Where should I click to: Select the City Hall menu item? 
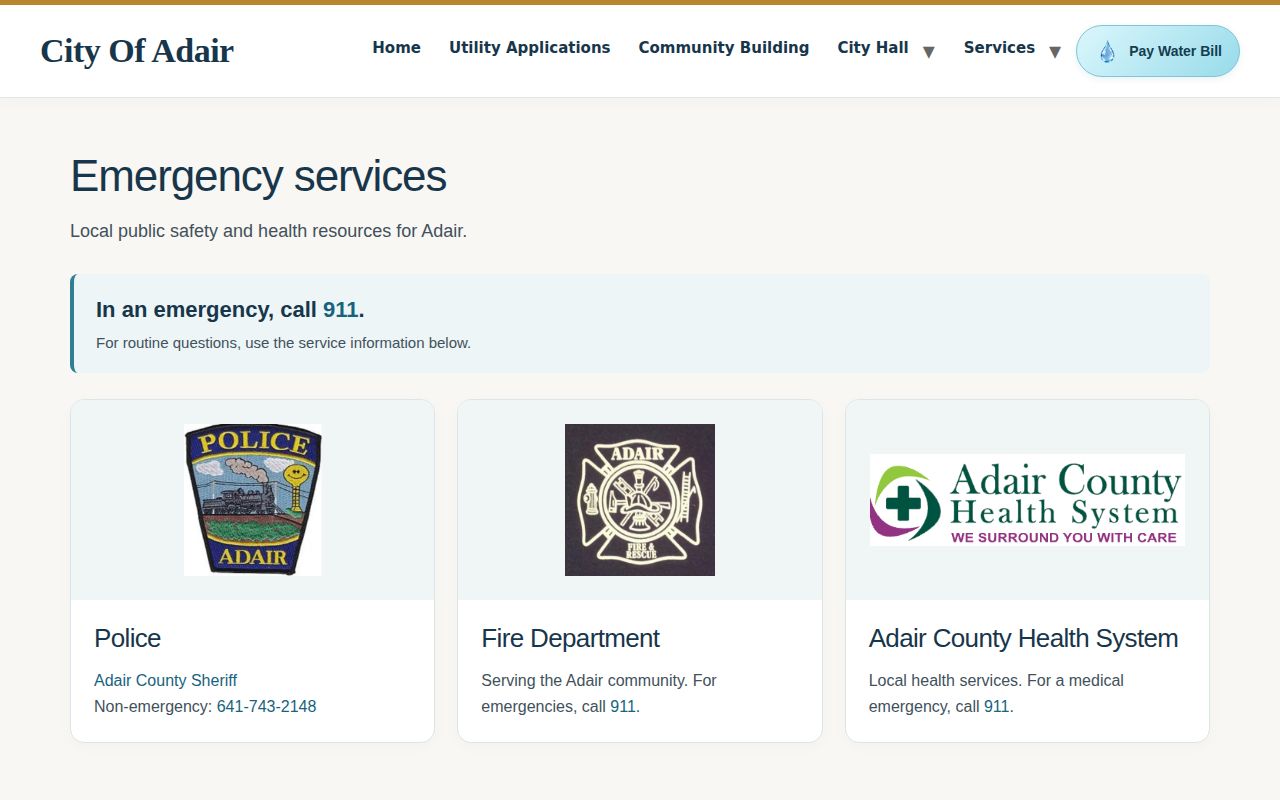click(x=873, y=48)
